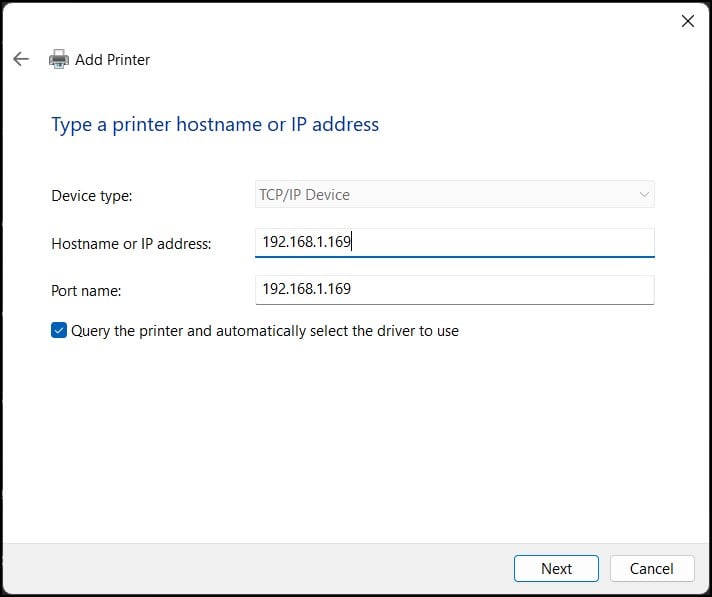Click the printer icon beside Add Printer
The height and width of the screenshot is (597, 712).
coord(59,59)
